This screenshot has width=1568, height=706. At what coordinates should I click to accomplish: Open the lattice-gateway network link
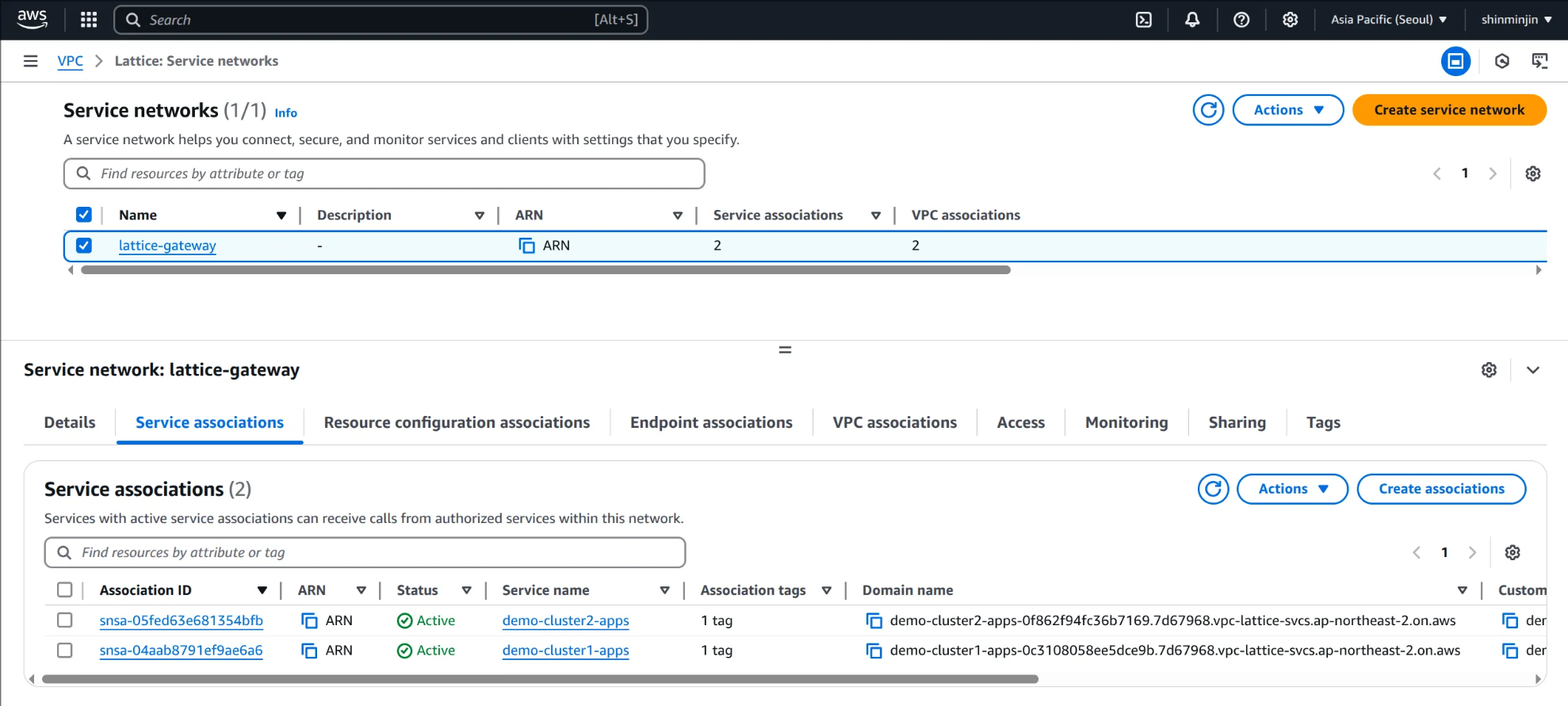point(167,246)
